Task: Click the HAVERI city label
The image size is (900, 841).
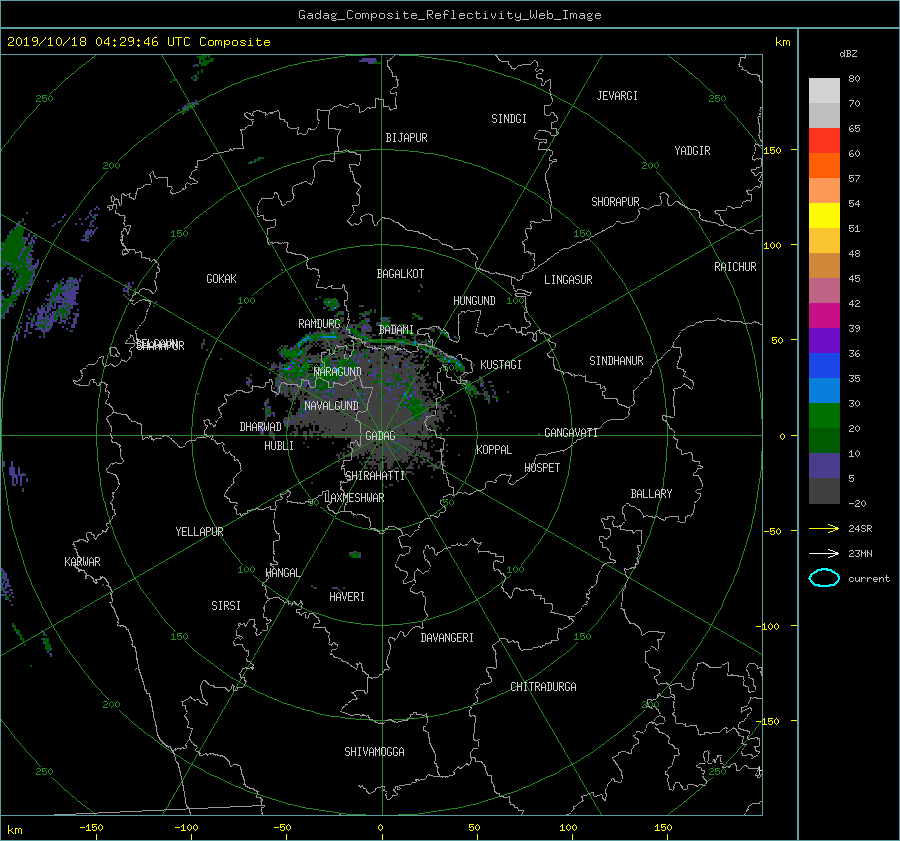Action: point(347,597)
